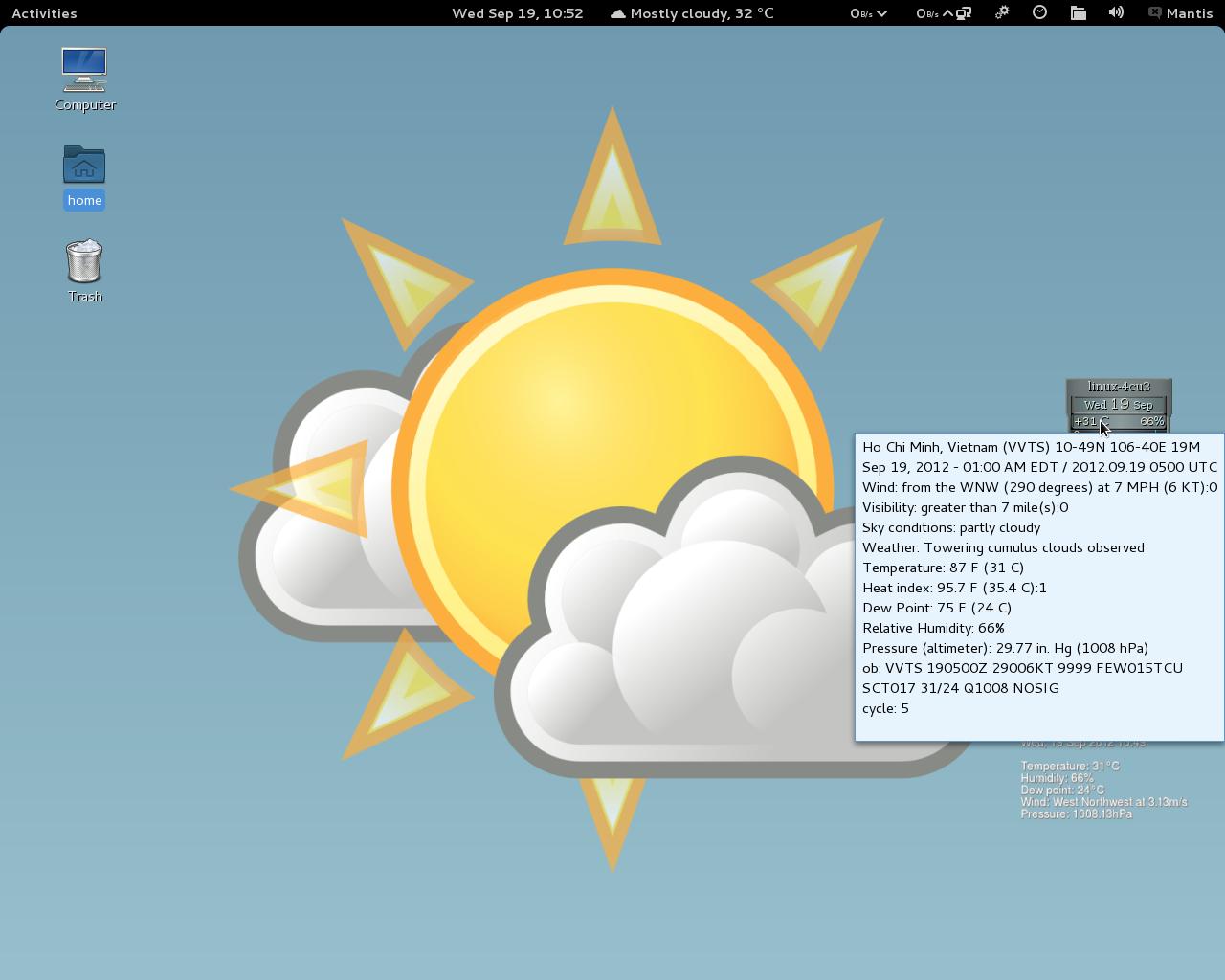Expand the download speed indicator chevron

pos(881,13)
